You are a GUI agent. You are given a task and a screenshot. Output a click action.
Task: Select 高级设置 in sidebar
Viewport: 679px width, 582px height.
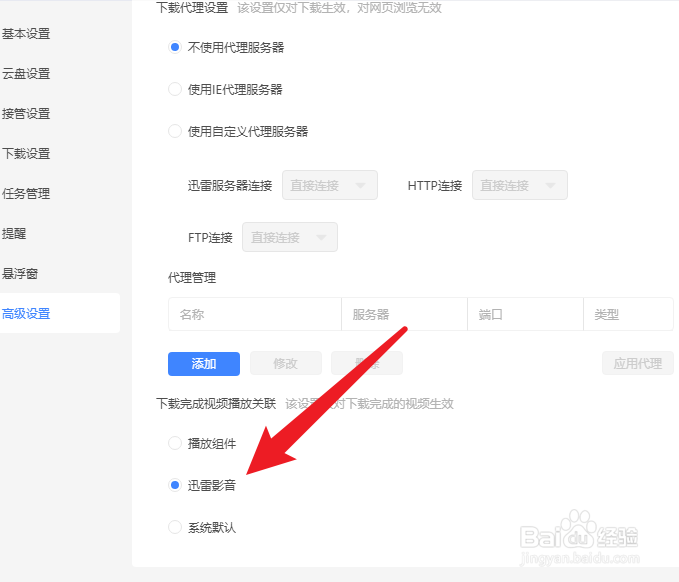[60, 313]
